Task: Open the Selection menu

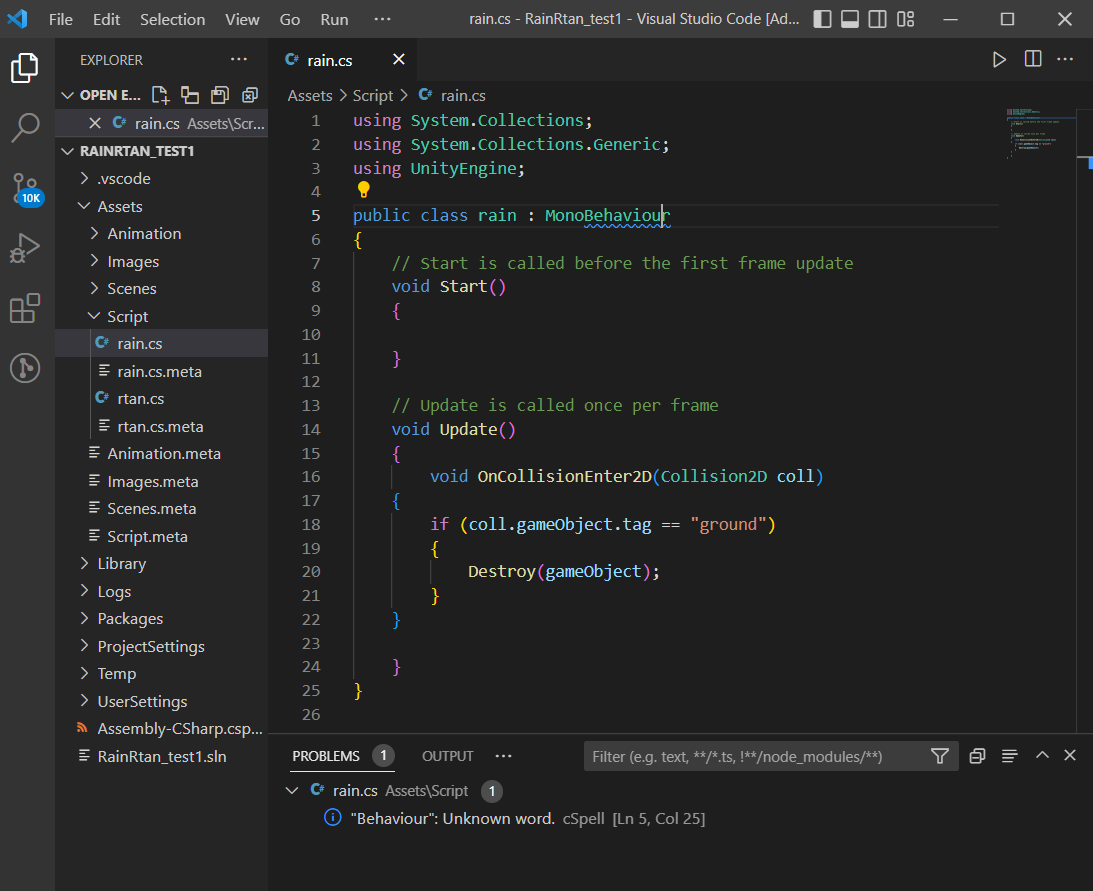Action: pos(172,20)
